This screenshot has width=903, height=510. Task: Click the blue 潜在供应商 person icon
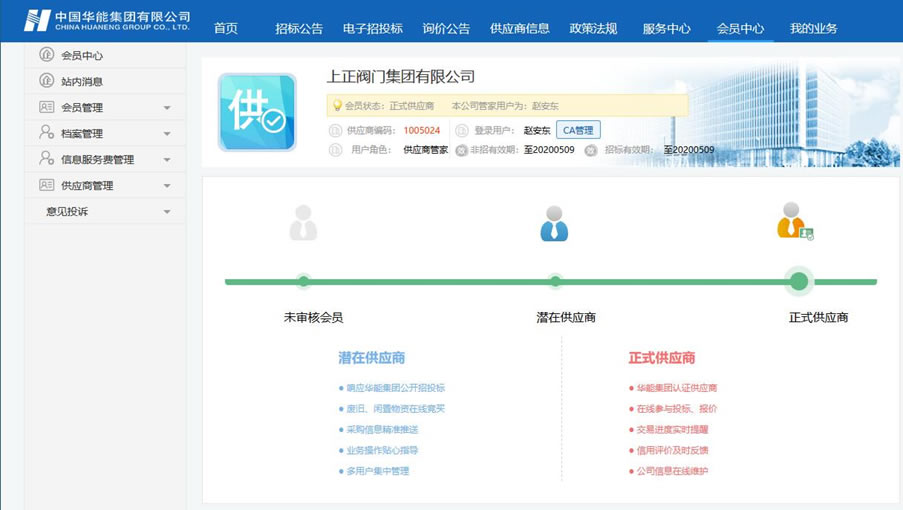pos(554,223)
